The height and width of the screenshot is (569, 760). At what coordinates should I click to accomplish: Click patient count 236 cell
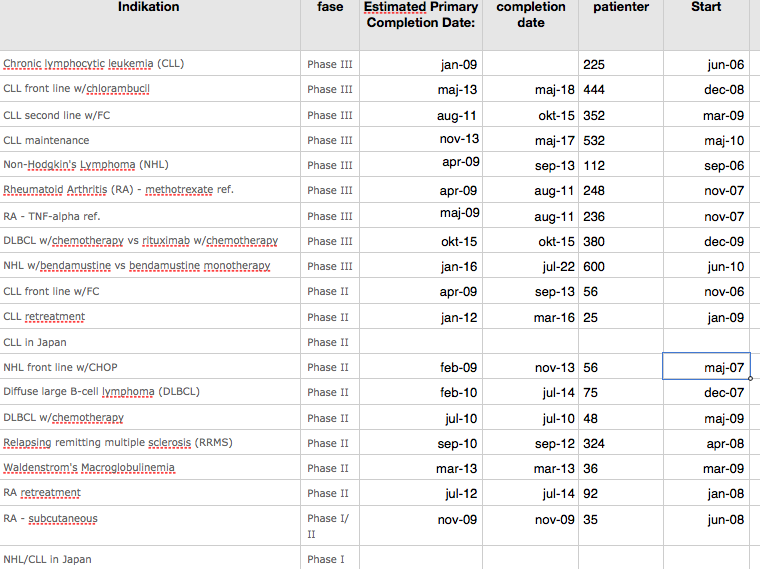click(x=621, y=216)
